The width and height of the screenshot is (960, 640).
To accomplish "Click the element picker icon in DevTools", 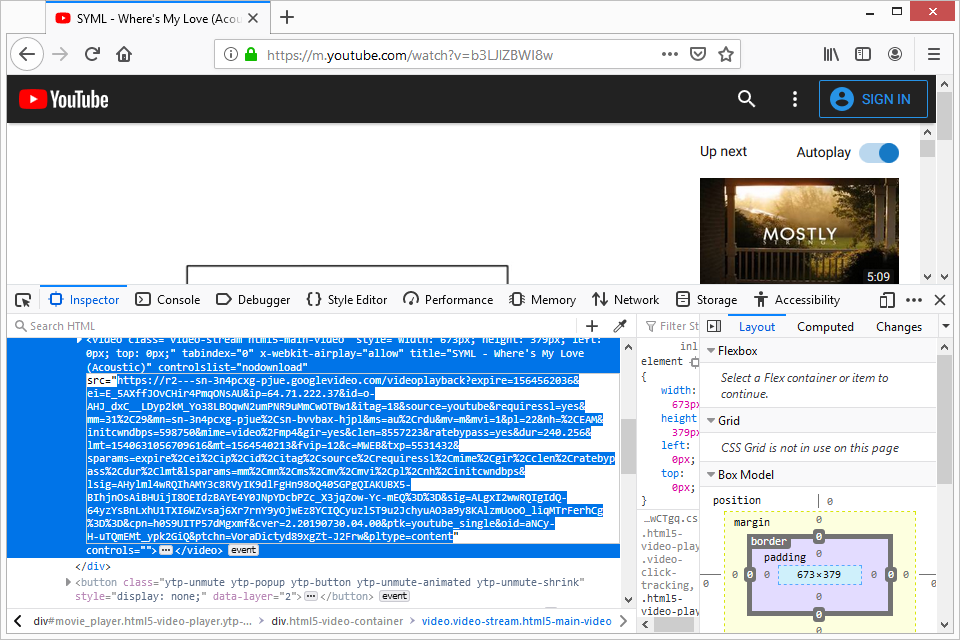I will (23, 299).
